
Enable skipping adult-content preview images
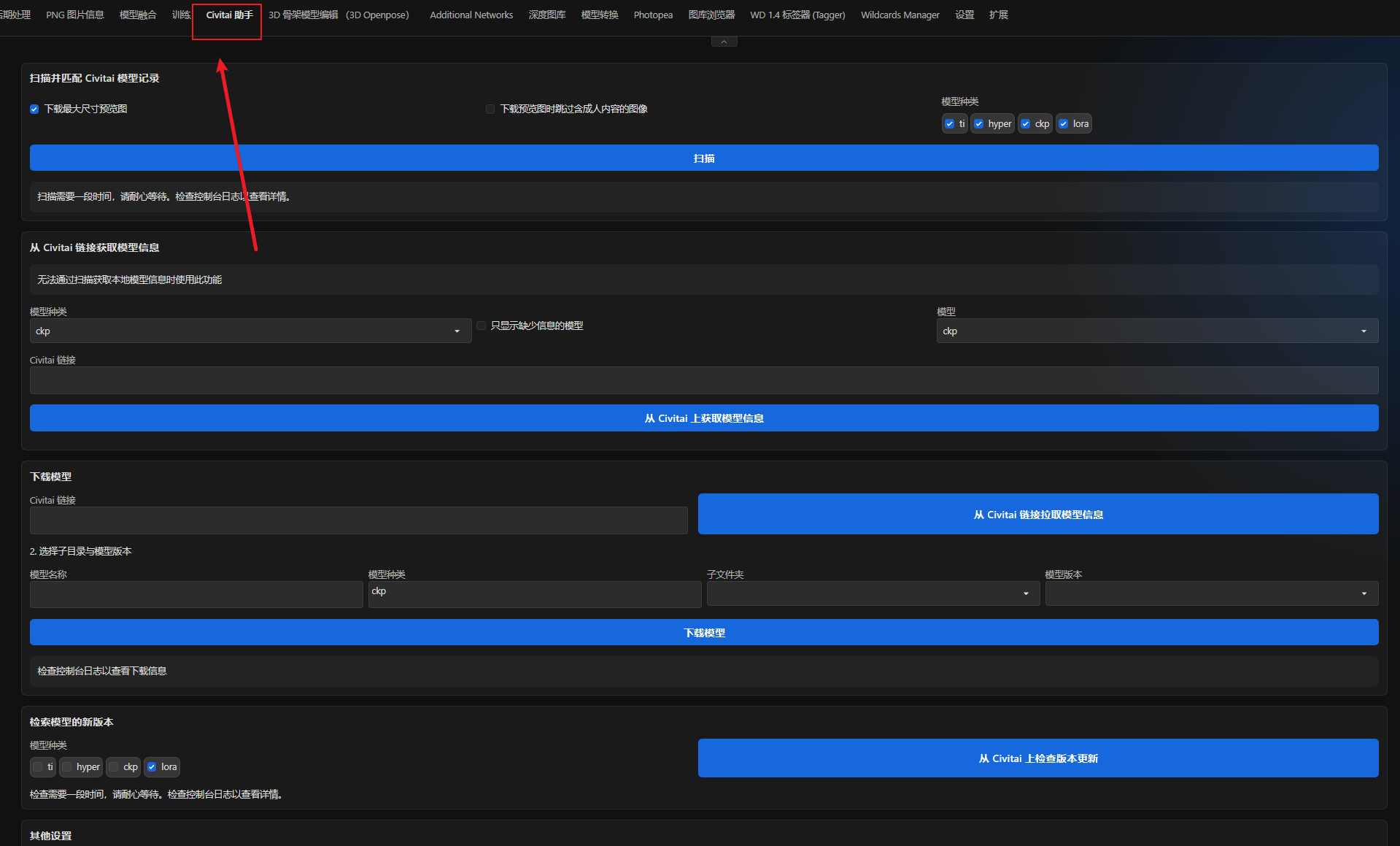[x=490, y=109]
